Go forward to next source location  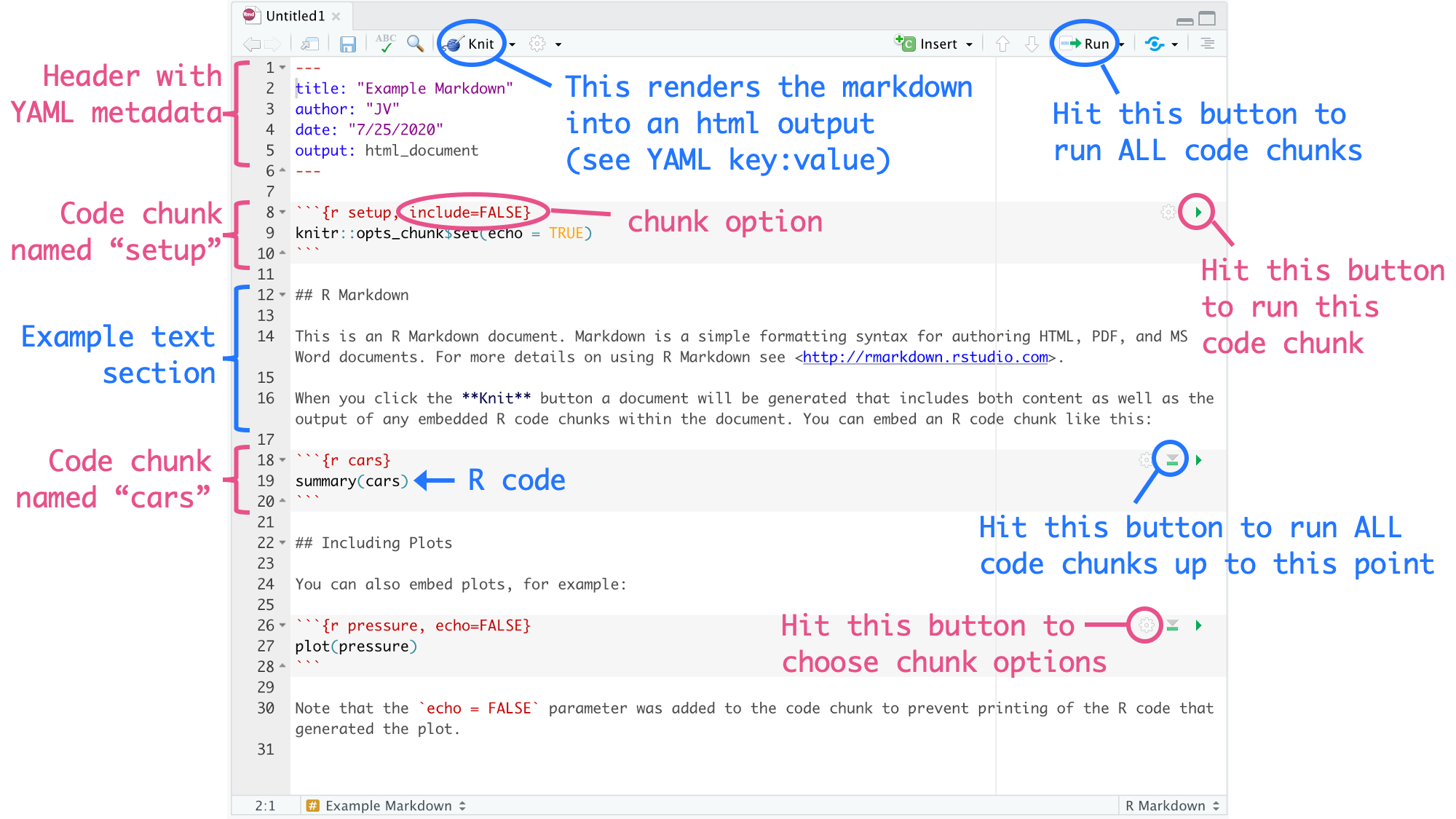272,44
